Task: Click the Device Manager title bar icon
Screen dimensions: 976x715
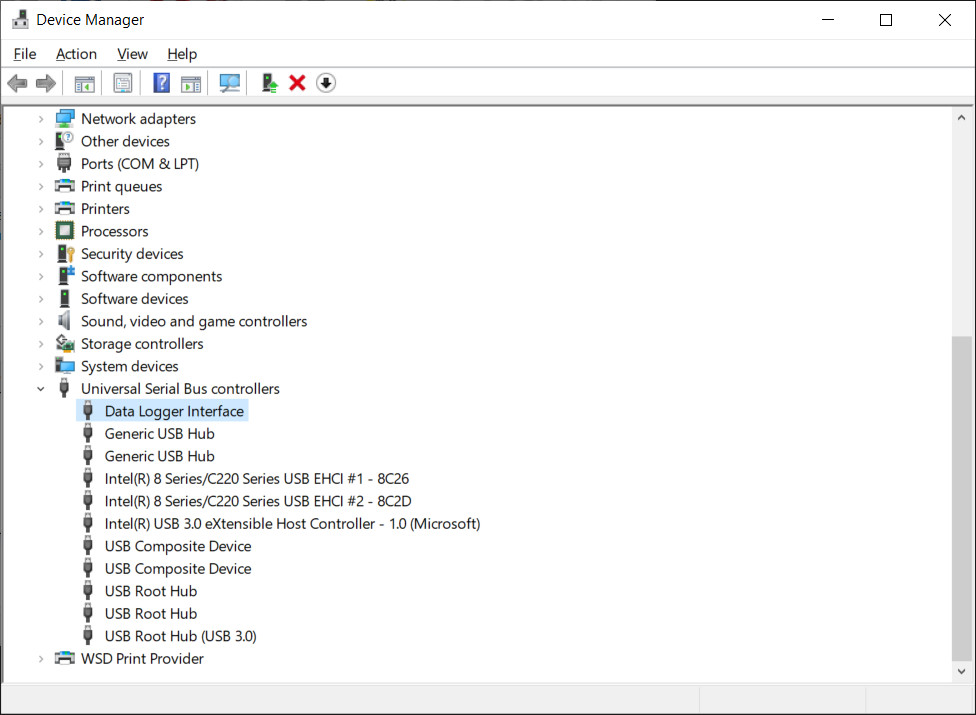Action: tap(21, 20)
